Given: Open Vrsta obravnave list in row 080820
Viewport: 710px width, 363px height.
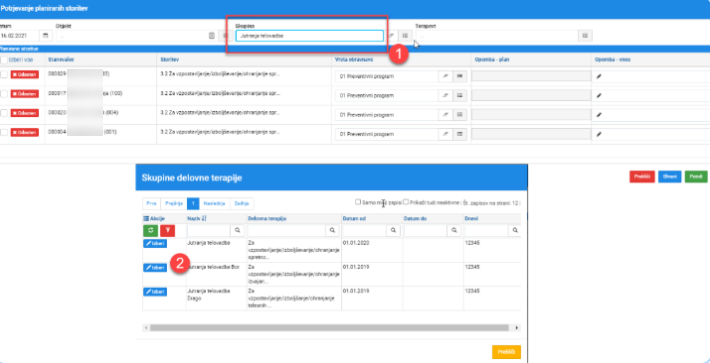Looking at the screenshot, I should click(460, 115).
